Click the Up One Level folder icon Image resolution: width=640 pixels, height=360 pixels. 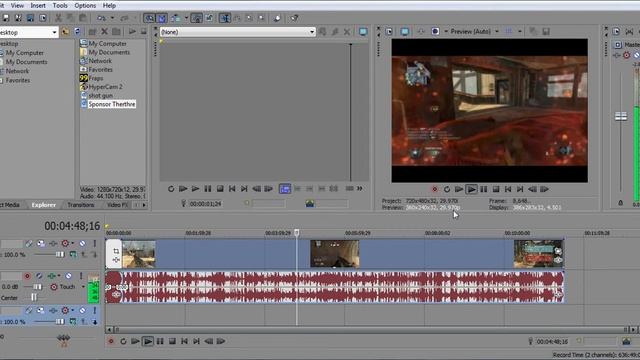coord(65,32)
